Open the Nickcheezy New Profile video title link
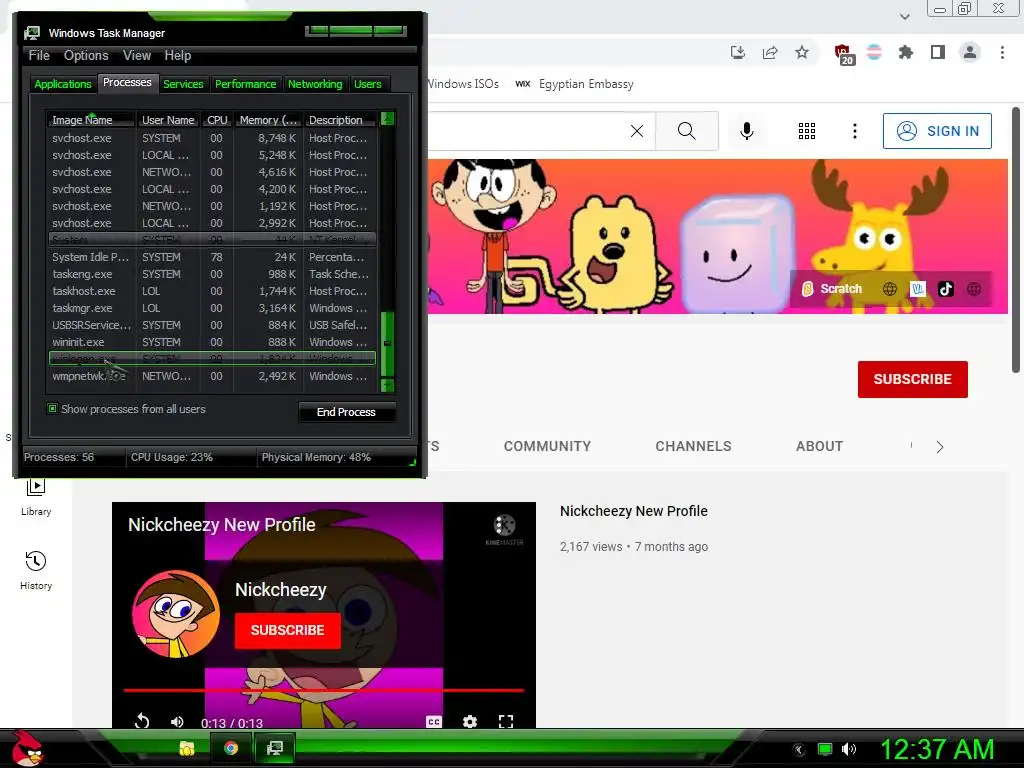The height and width of the screenshot is (768, 1024). tap(633, 511)
